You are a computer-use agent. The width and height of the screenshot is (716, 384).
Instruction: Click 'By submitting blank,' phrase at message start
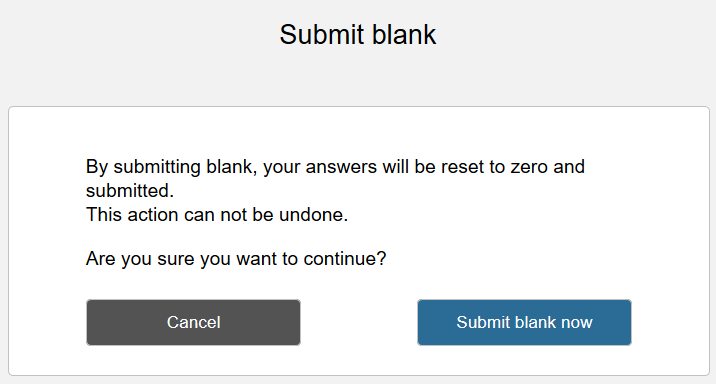point(172,167)
